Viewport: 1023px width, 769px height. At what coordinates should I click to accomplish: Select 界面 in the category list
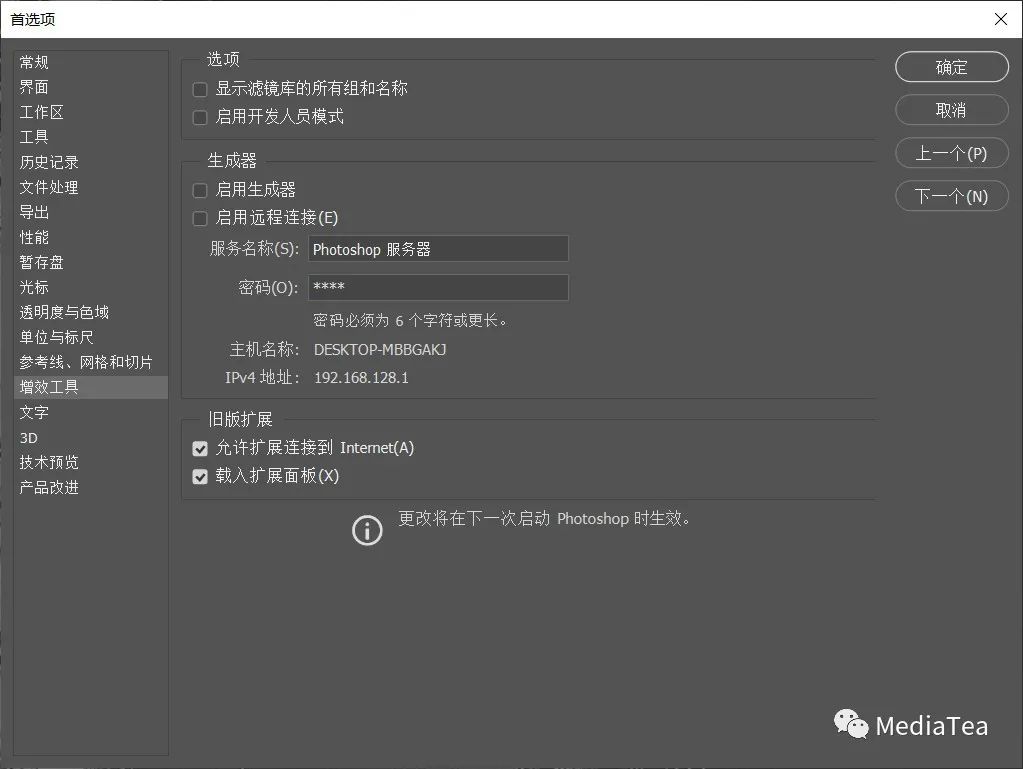[x=91, y=87]
